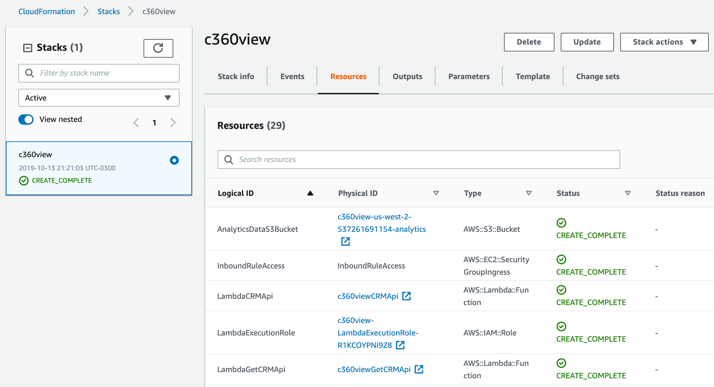
Task: Click c360view breadcrumb text
Action: click(158, 11)
